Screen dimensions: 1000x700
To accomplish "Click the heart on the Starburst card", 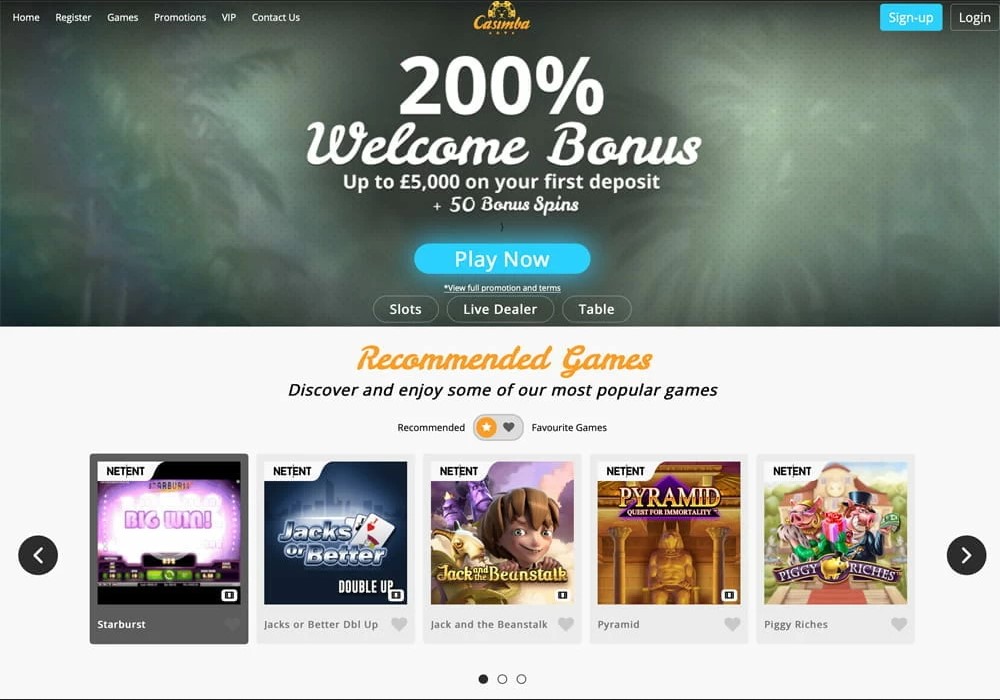I will point(232,624).
